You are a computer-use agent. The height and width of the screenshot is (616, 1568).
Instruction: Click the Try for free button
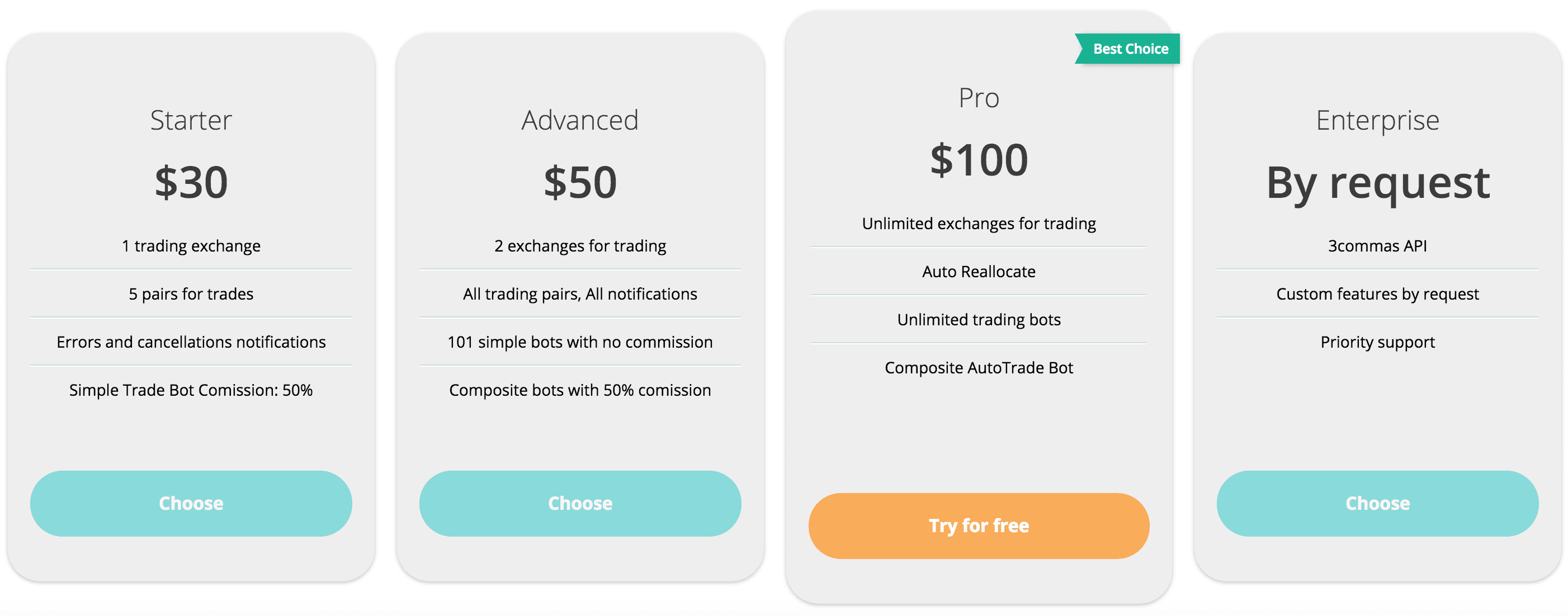coord(979,525)
